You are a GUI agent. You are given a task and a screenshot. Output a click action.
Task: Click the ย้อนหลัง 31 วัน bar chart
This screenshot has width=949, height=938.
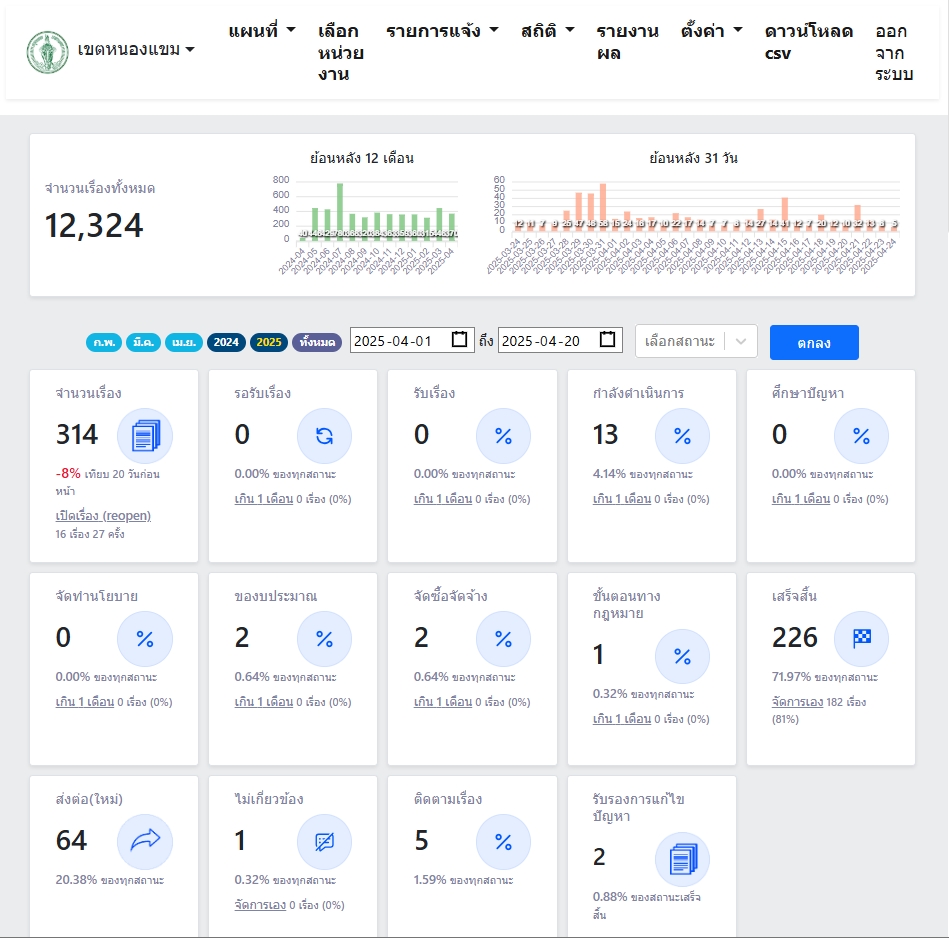point(695,224)
